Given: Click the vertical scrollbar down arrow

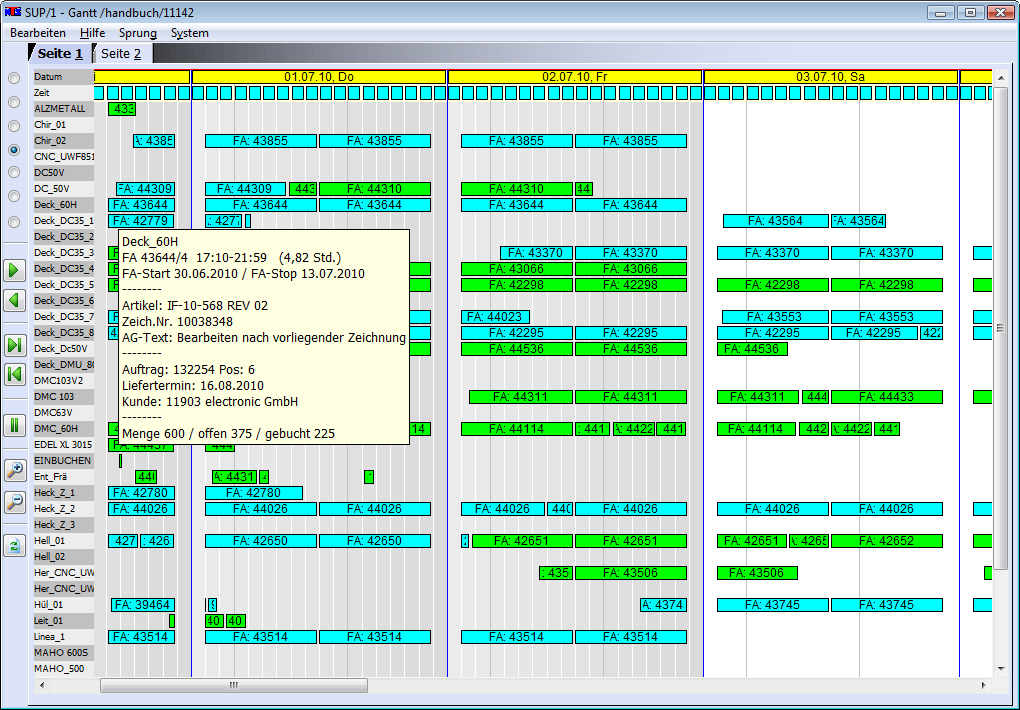Looking at the screenshot, I should coord(1001,667).
